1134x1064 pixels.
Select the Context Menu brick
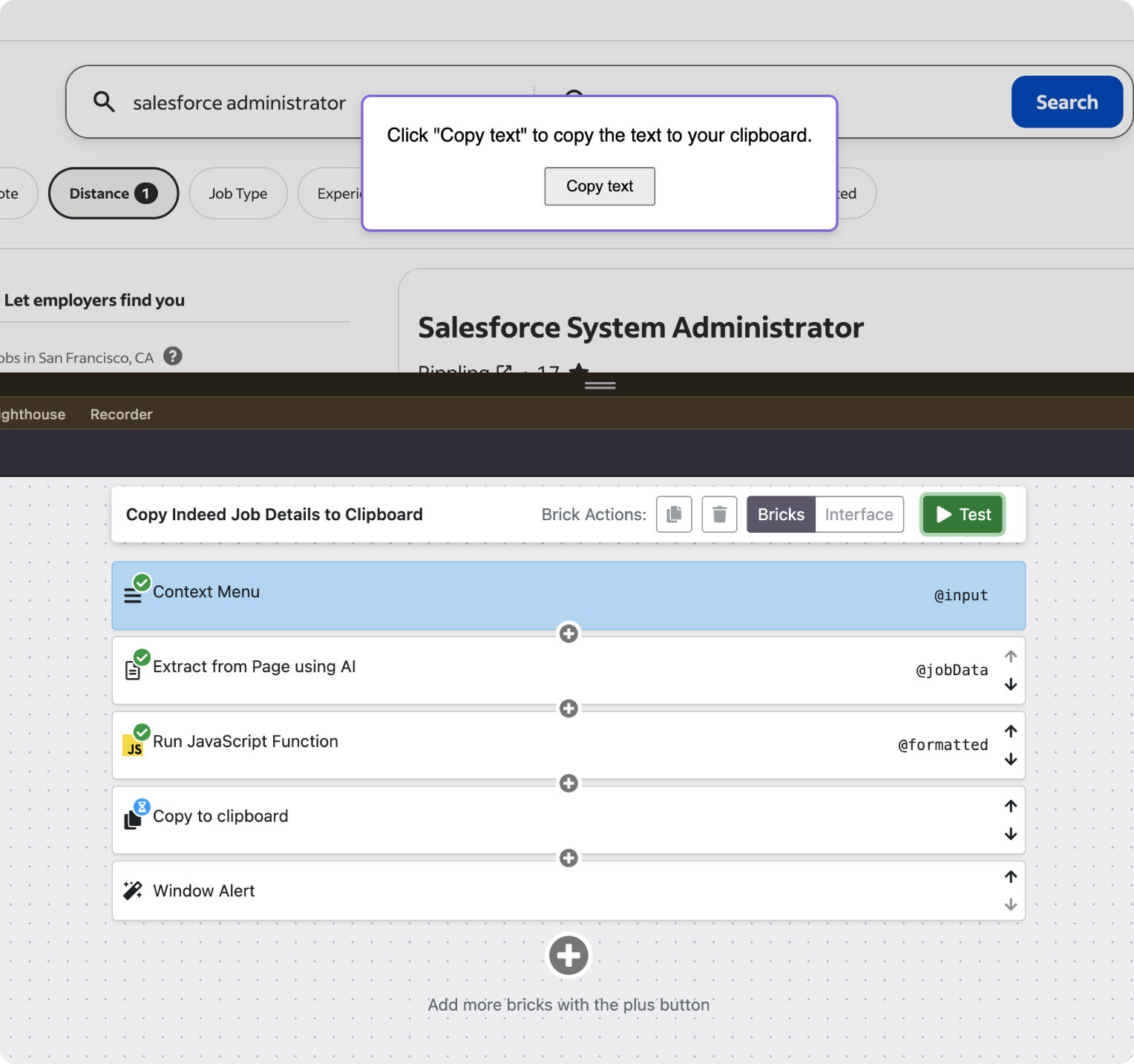pyautogui.click(x=520, y=595)
